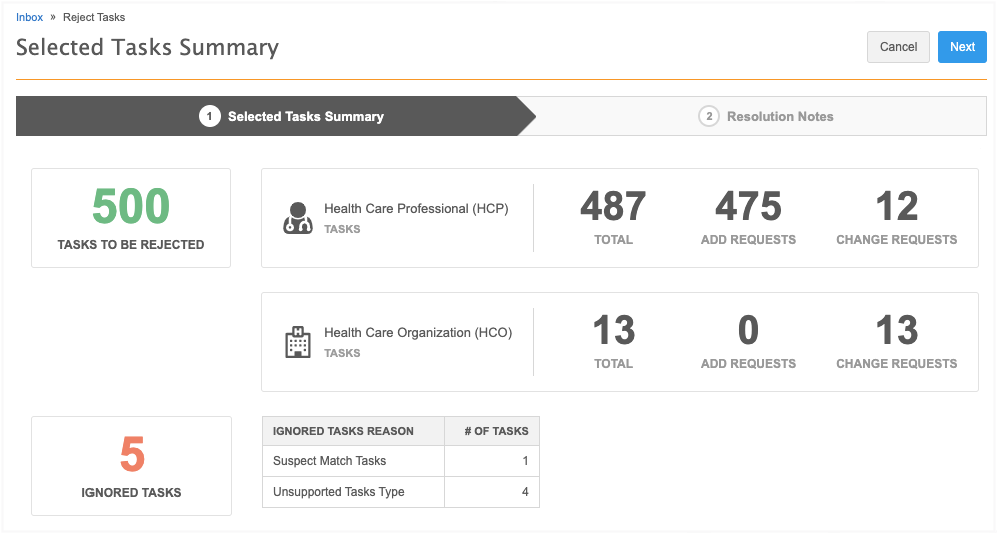Click the Ignored Tasks Reason column header
Screen dimensions: 997x534
pos(343,431)
